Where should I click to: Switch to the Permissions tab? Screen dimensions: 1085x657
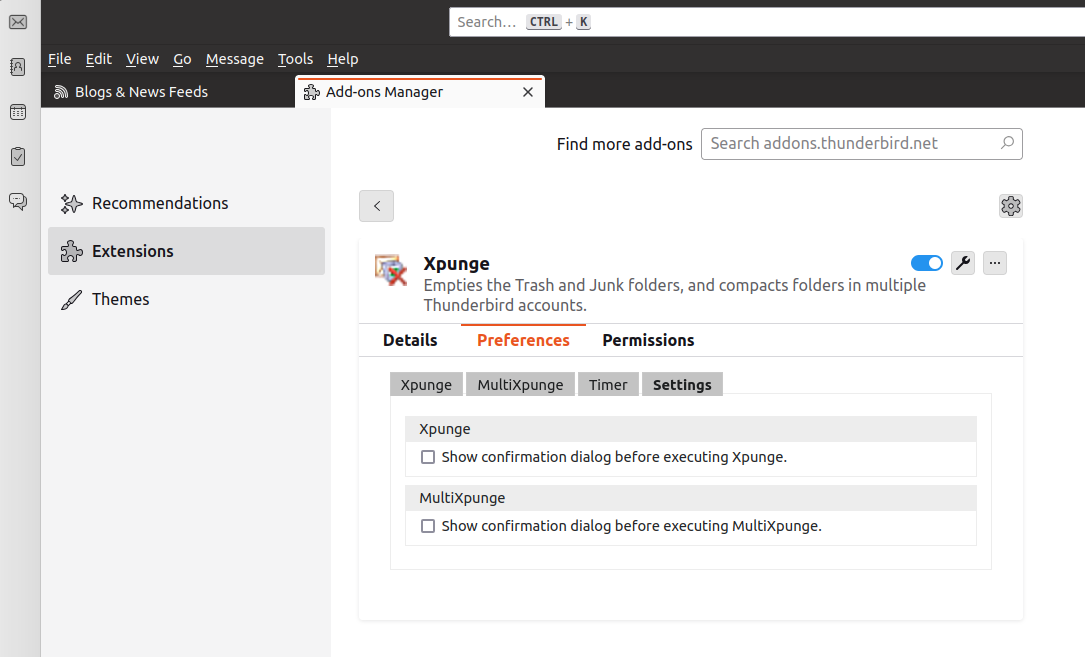tap(648, 340)
